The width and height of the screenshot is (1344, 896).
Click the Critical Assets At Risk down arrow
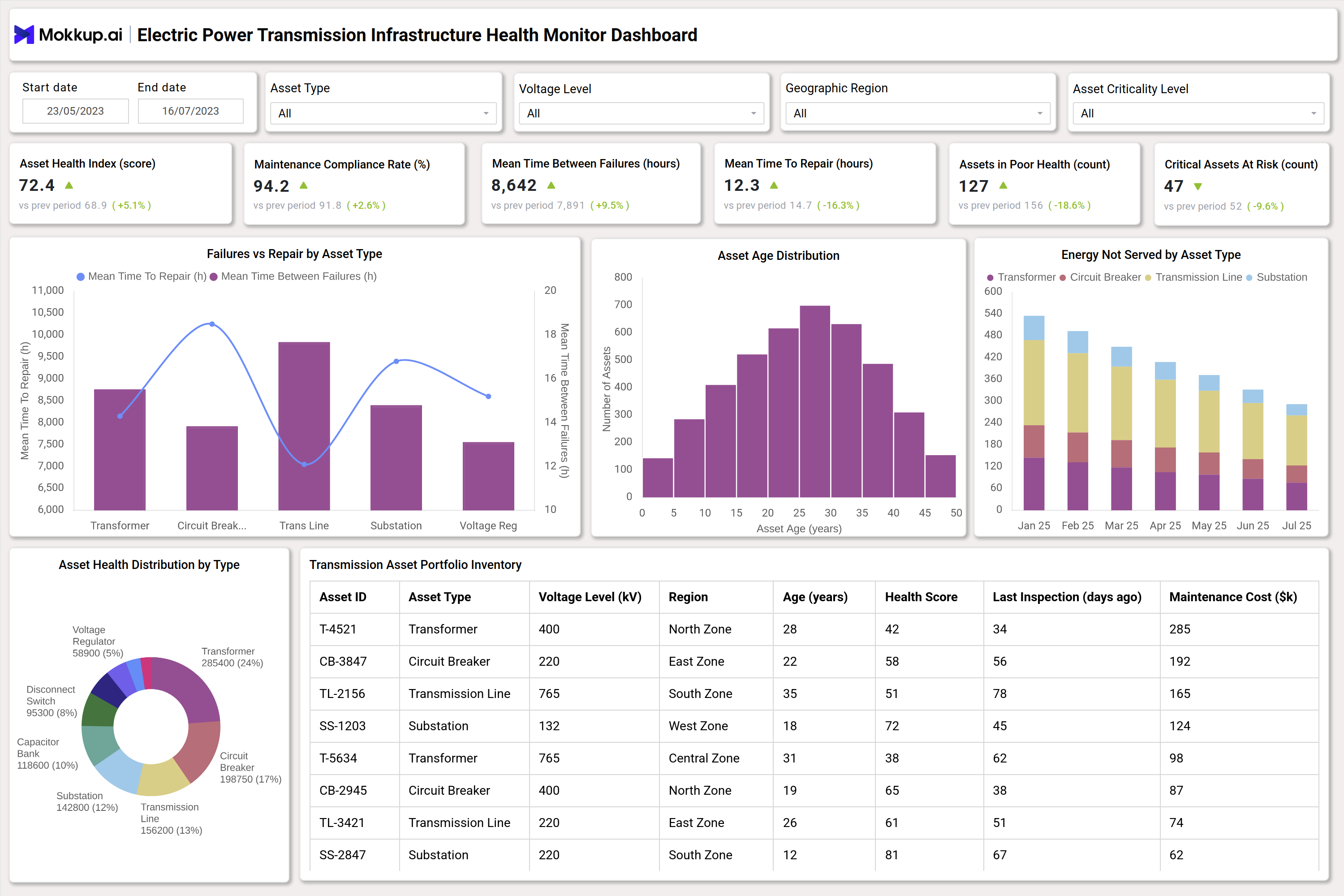[x=1198, y=186]
